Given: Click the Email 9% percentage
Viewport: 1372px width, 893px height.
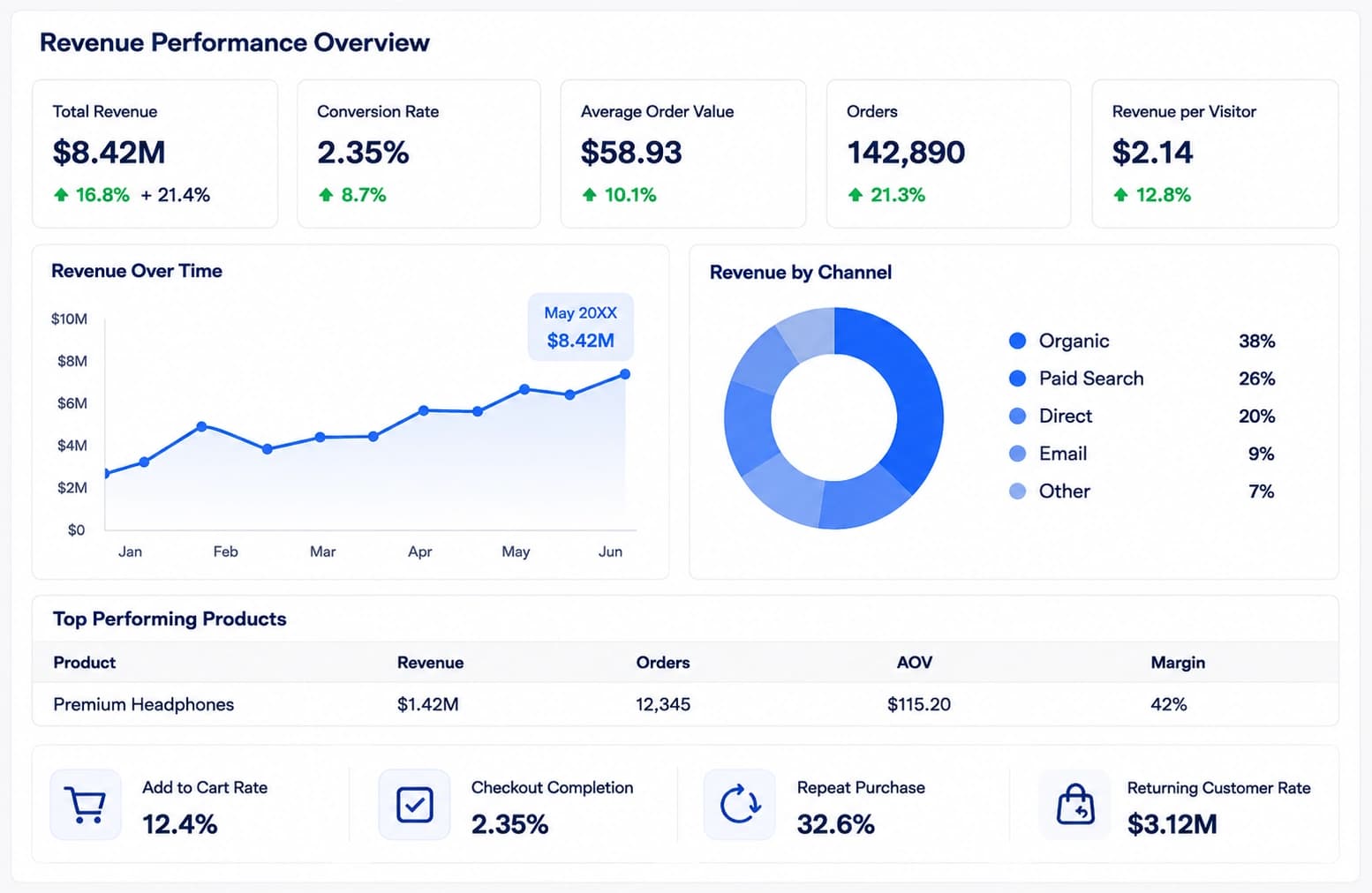Looking at the screenshot, I should point(1261,454).
